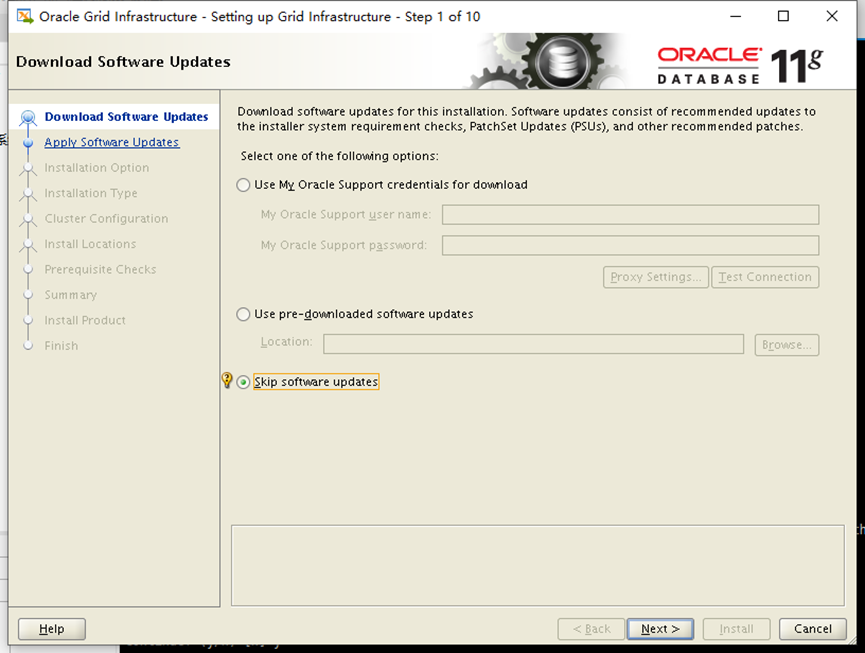Click the Location path field

[x=533, y=344]
